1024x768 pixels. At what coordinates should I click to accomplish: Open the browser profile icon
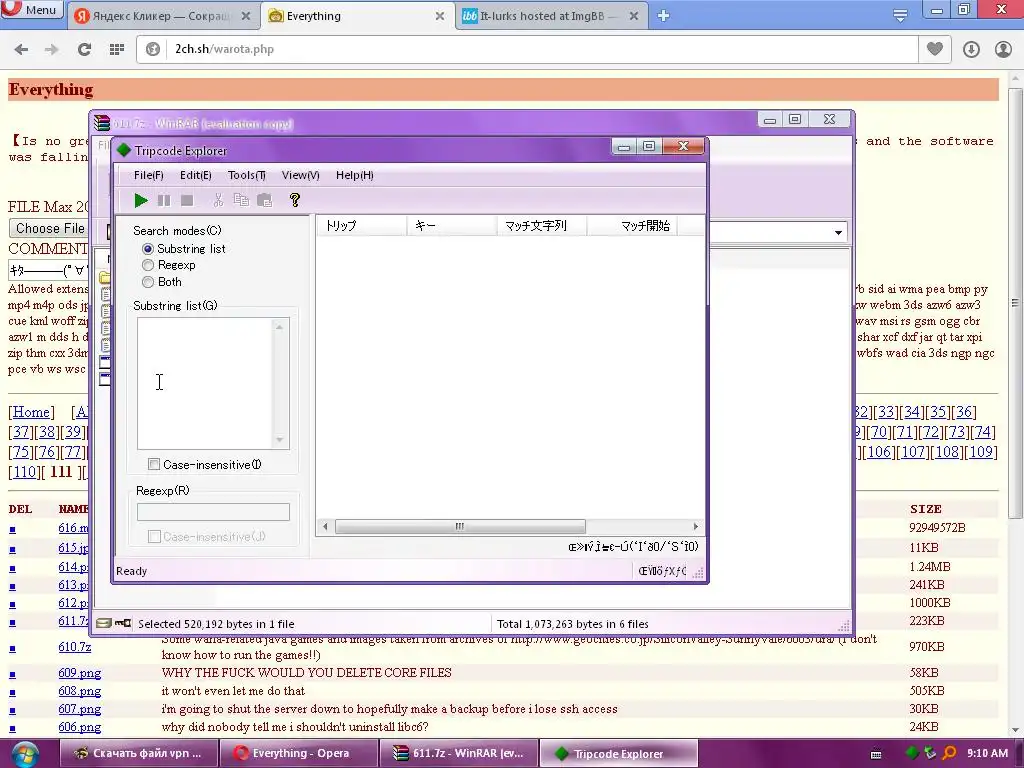1003,49
